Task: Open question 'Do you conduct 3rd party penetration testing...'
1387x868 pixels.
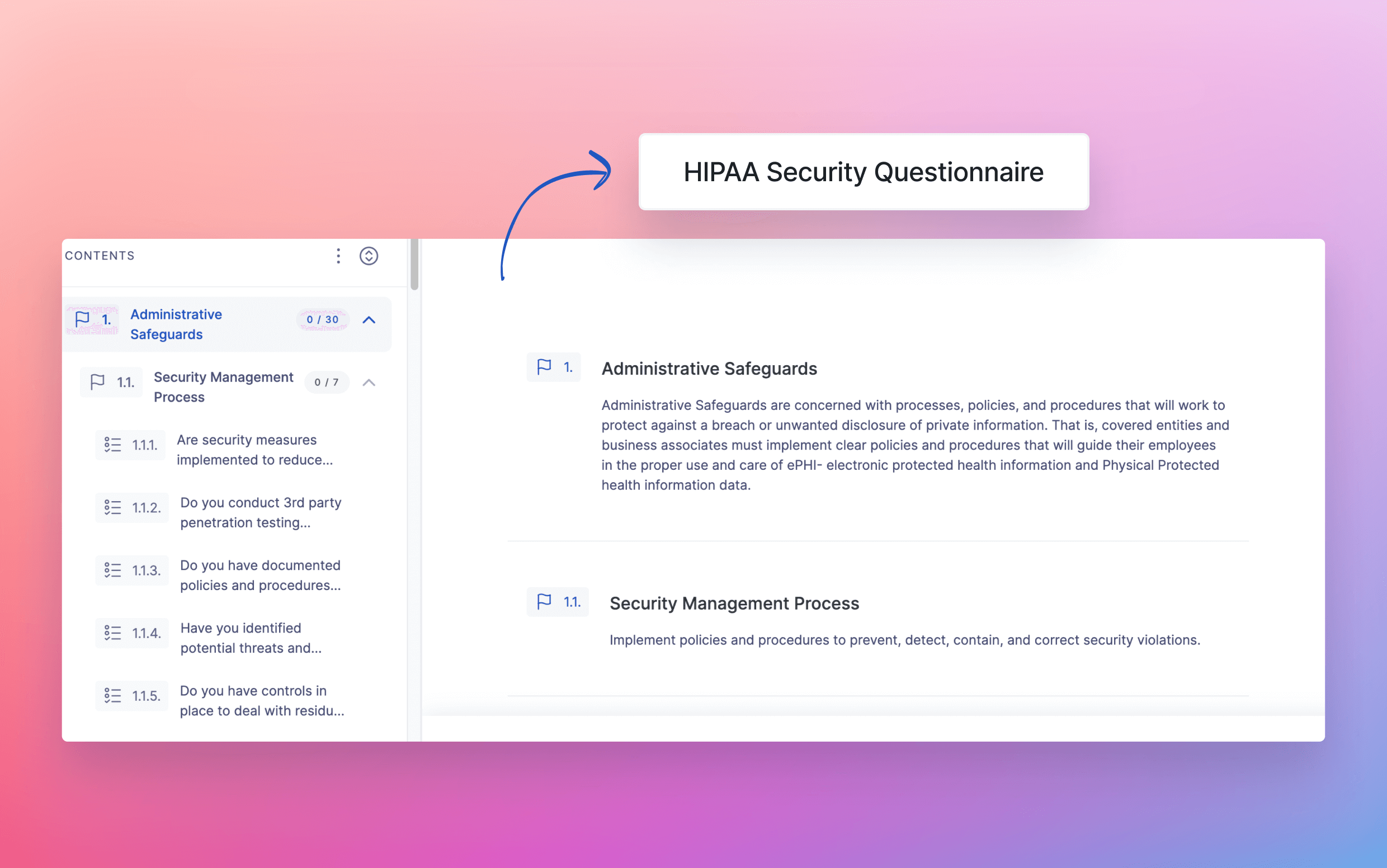Action: (x=261, y=512)
